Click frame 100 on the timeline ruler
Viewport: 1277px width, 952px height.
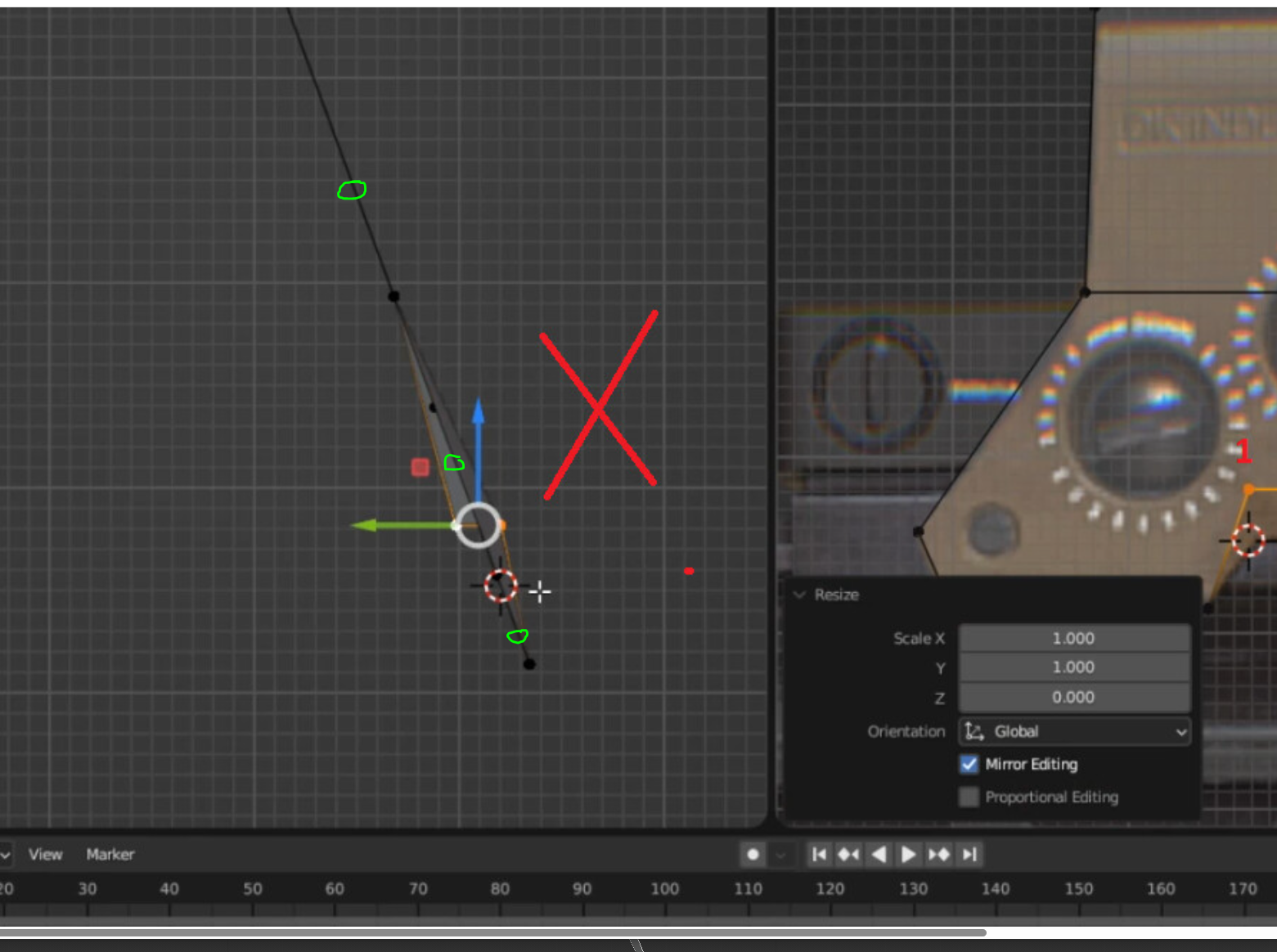(x=664, y=889)
